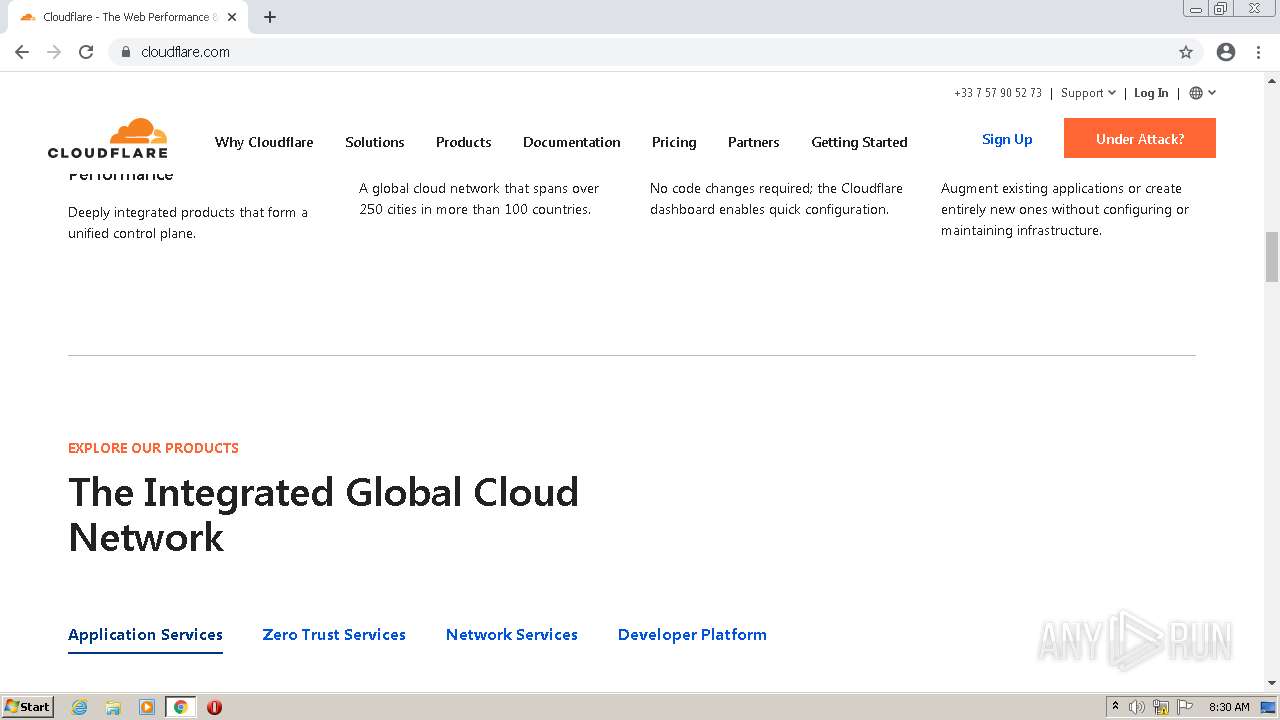
Task: Select the Application Services tab
Action: point(145,635)
